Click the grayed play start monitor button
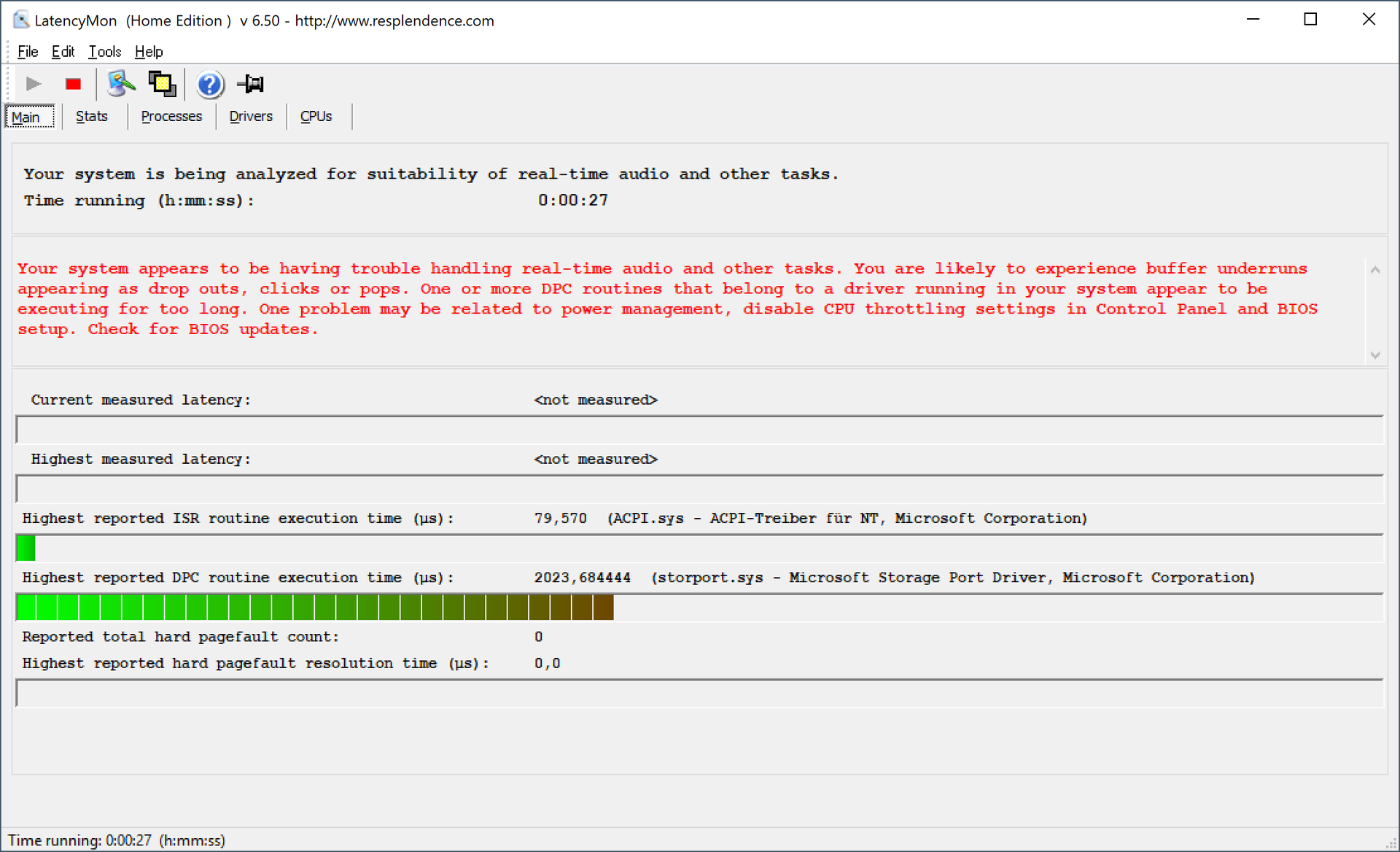Viewport: 1400px width, 852px height. click(33, 84)
